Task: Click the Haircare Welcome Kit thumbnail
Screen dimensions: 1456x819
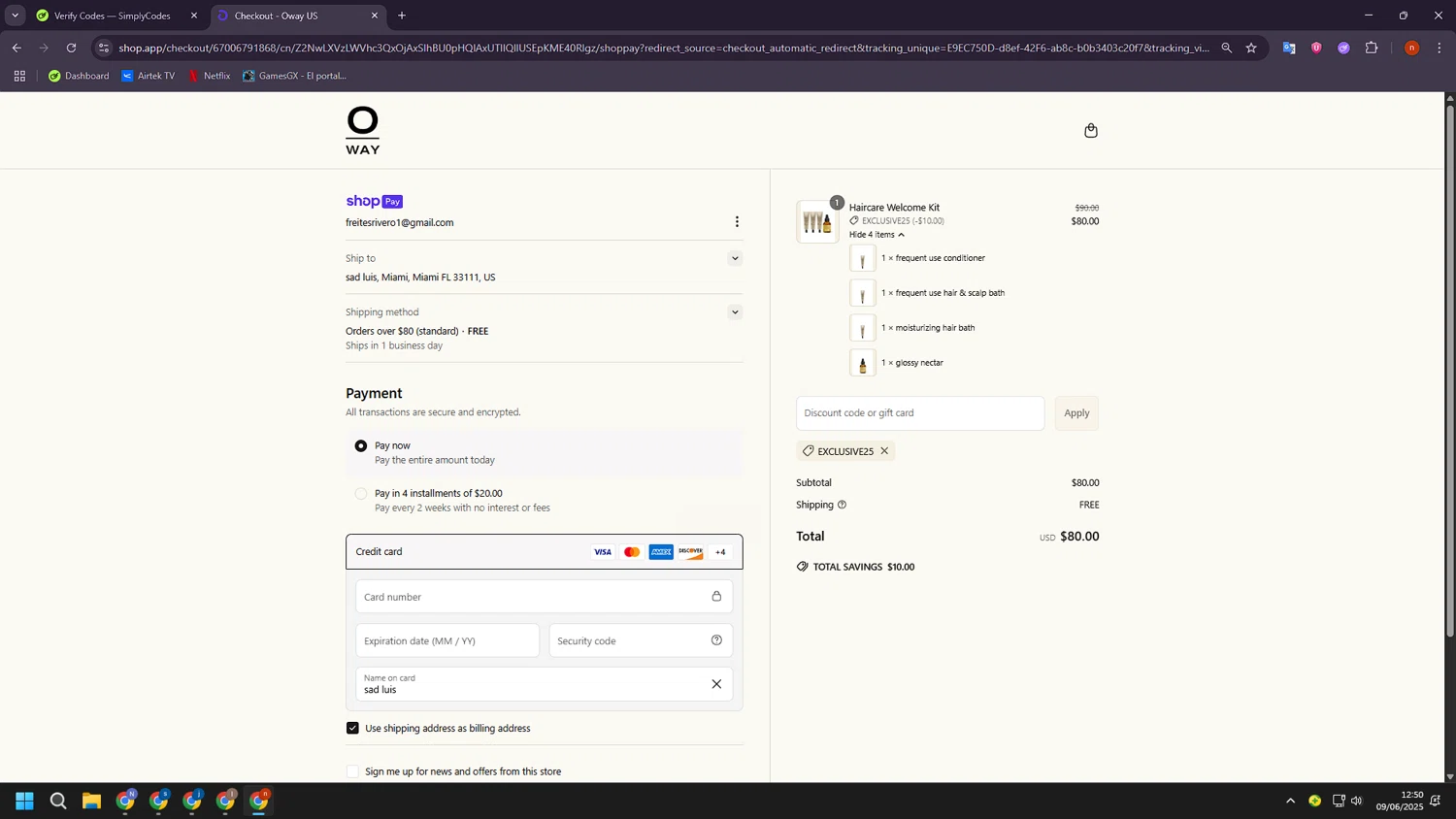Action: pos(817,222)
